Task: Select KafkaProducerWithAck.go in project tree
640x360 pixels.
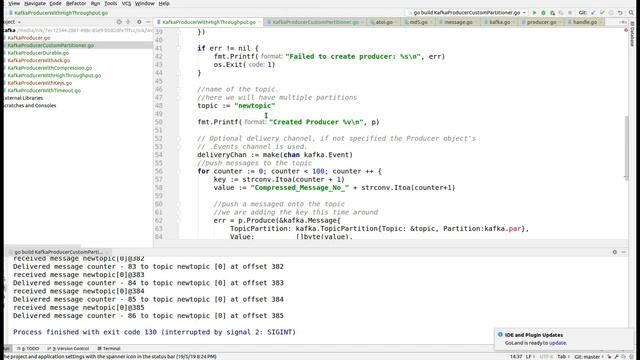Action: [38, 60]
